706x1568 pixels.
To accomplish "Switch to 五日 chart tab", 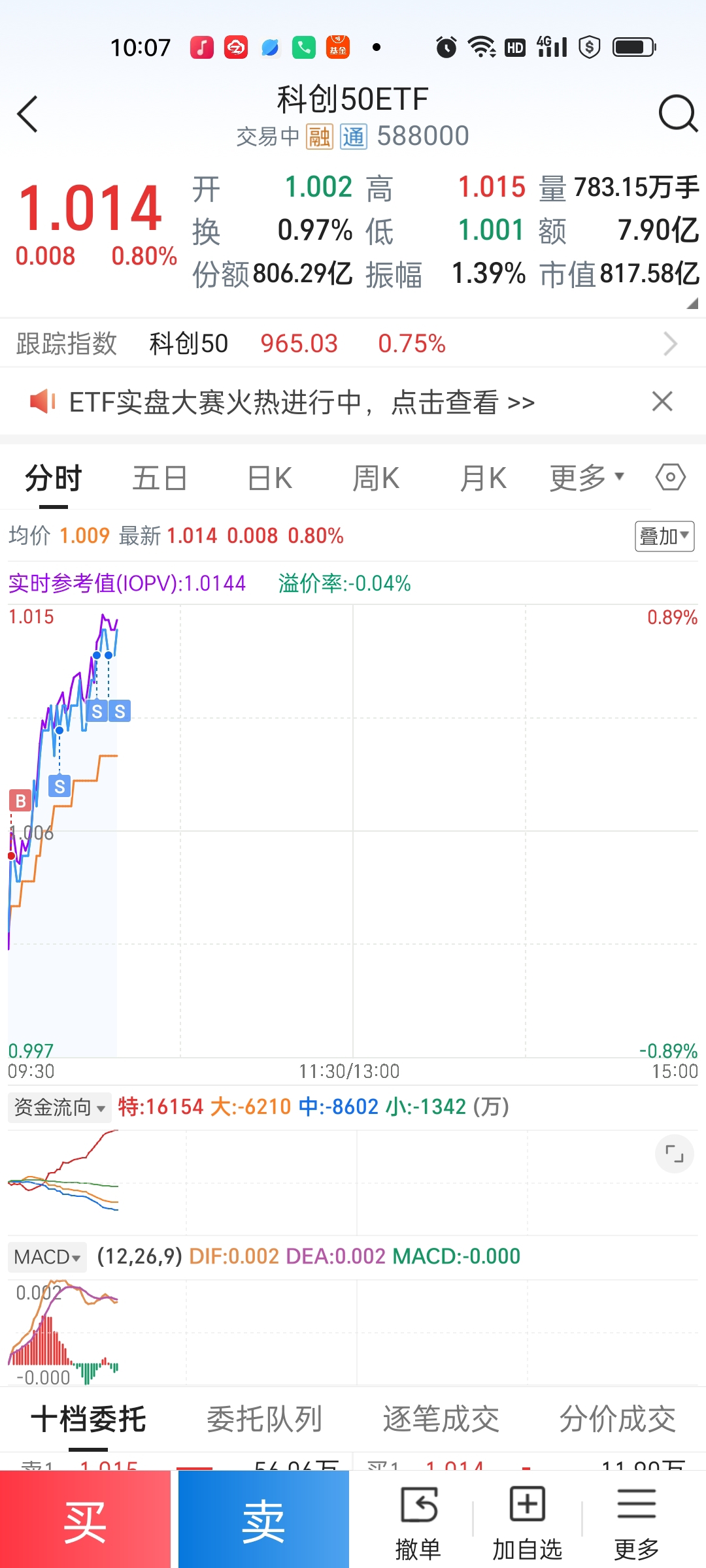I will [160, 478].
